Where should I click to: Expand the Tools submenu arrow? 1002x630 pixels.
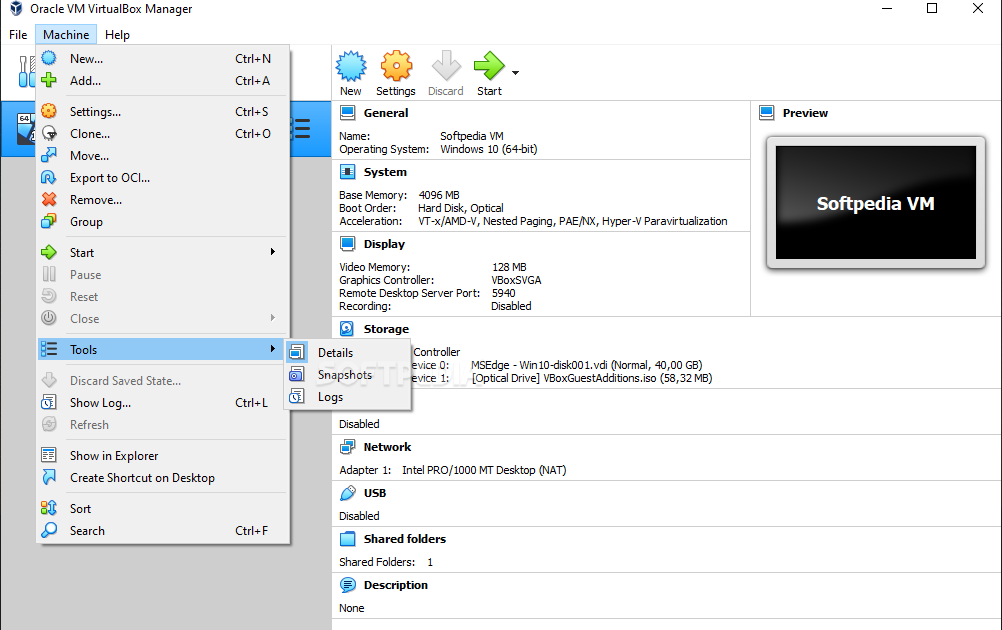tap(273, 349)
